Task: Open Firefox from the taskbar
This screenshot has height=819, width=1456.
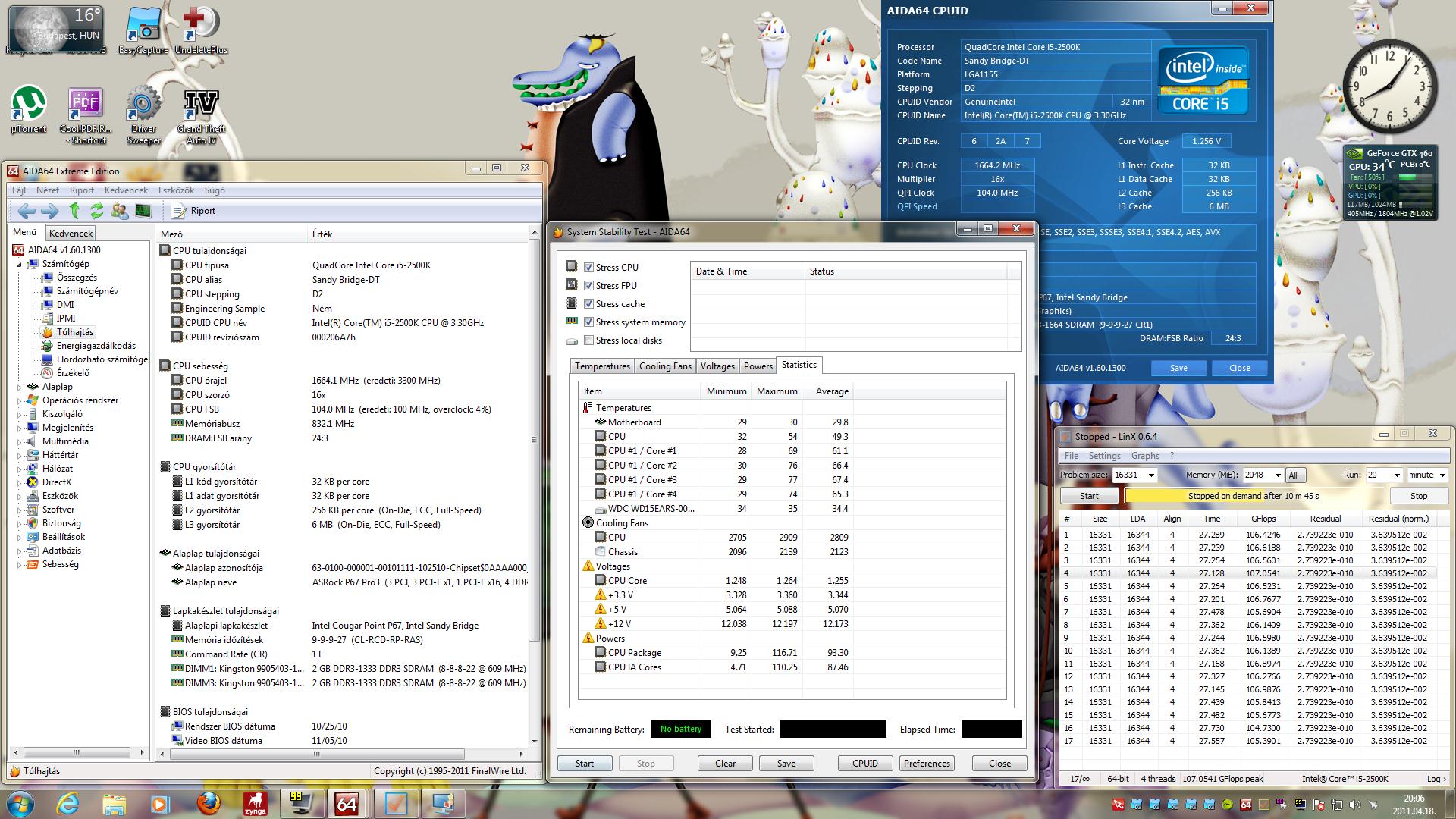Action: click(209, 804)
